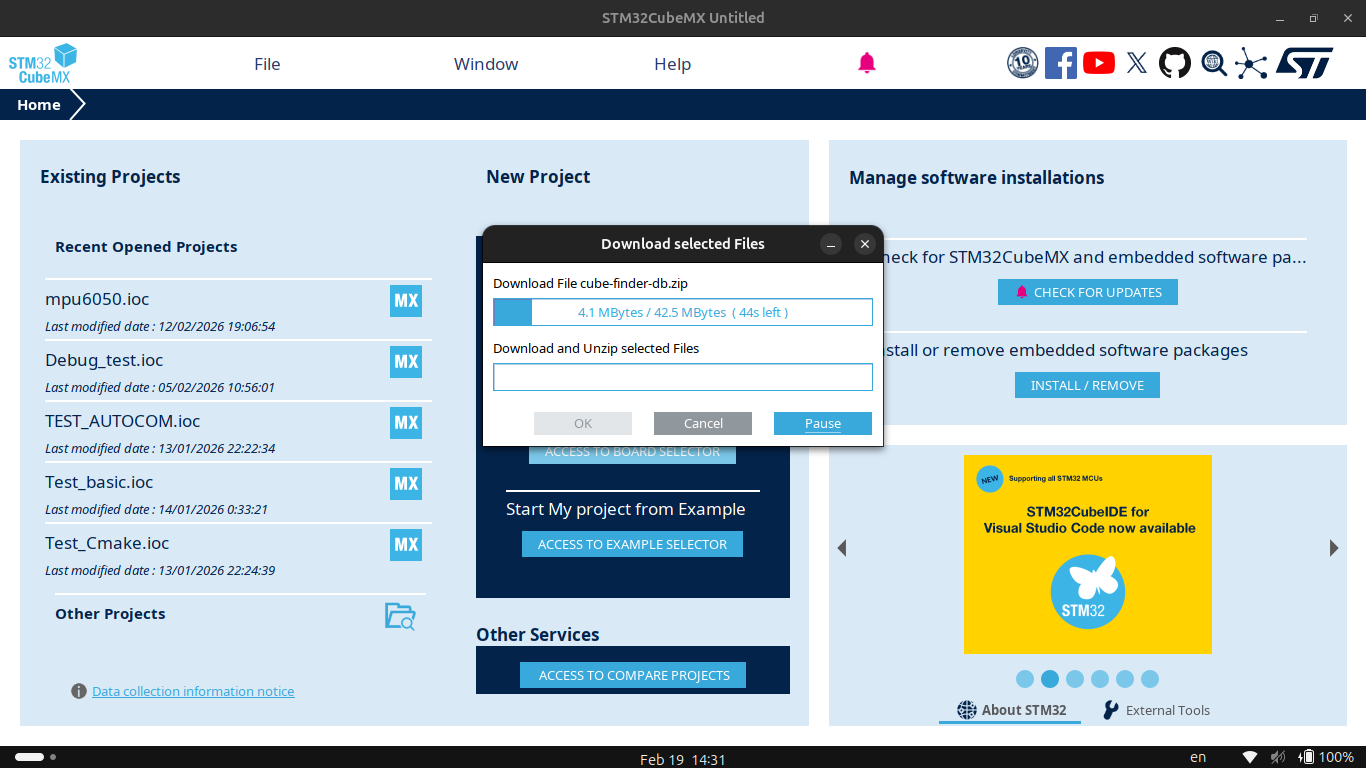Select the fifth carousel dot
The height and width of the screenshot is (768, 1366).
(x=1125, y=679)
